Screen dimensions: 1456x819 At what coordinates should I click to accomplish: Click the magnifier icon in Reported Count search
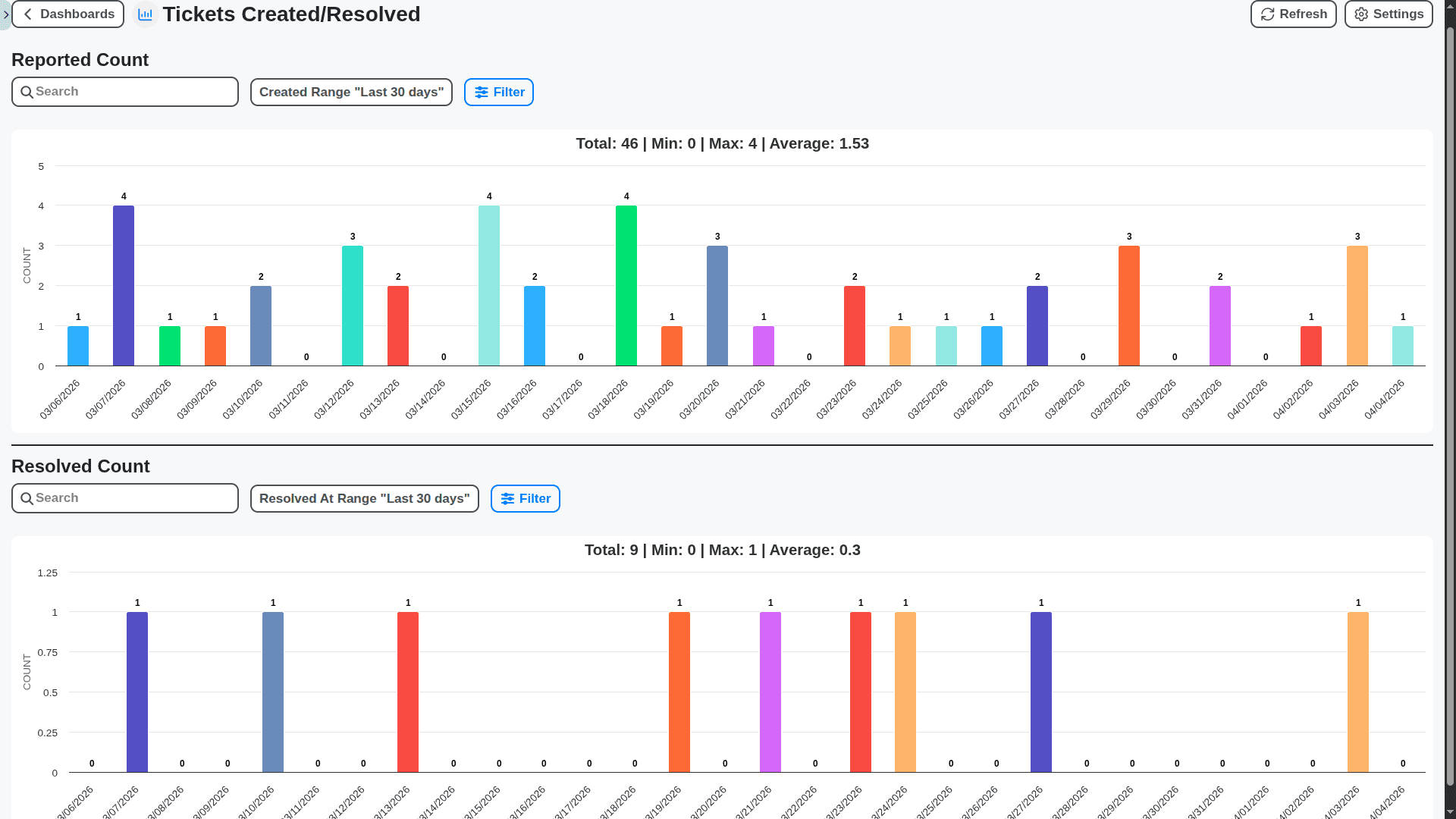coord(27,92)
